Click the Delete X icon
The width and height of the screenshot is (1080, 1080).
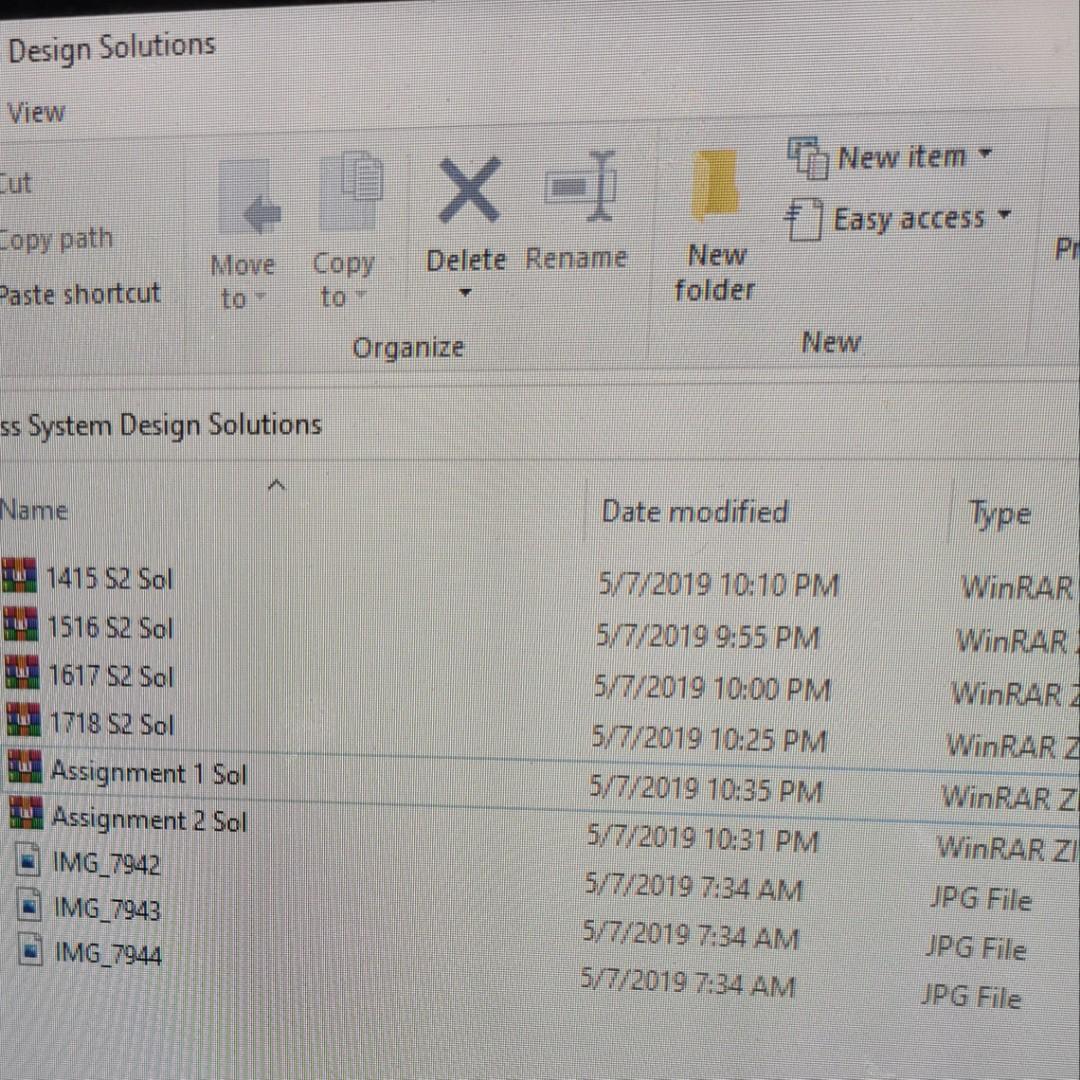point(469,190)
